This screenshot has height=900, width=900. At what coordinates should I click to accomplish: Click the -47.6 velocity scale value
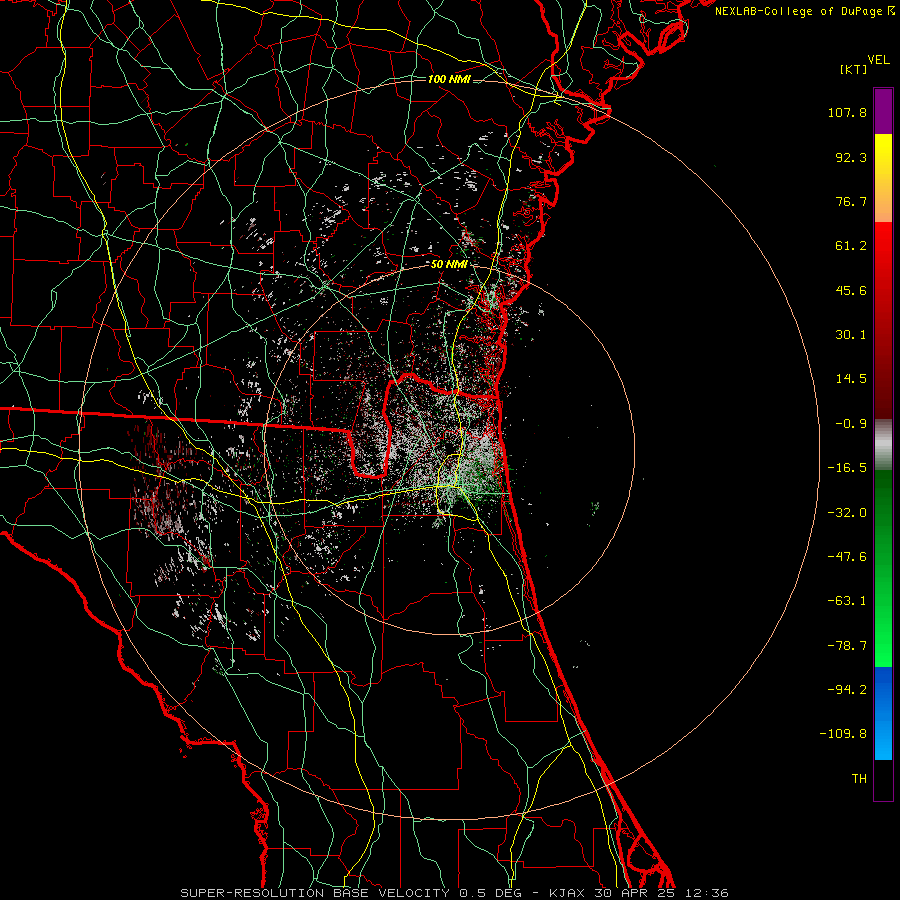pyautogui.click(x=847, y=557)
